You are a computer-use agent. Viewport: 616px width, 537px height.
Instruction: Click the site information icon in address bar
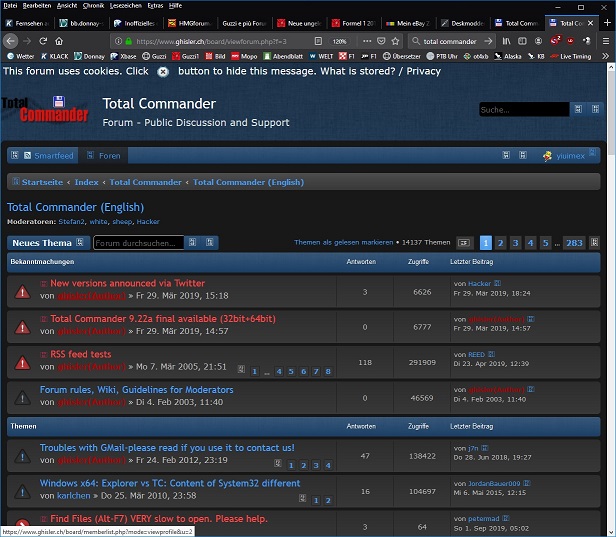click(x=118, y=41)
